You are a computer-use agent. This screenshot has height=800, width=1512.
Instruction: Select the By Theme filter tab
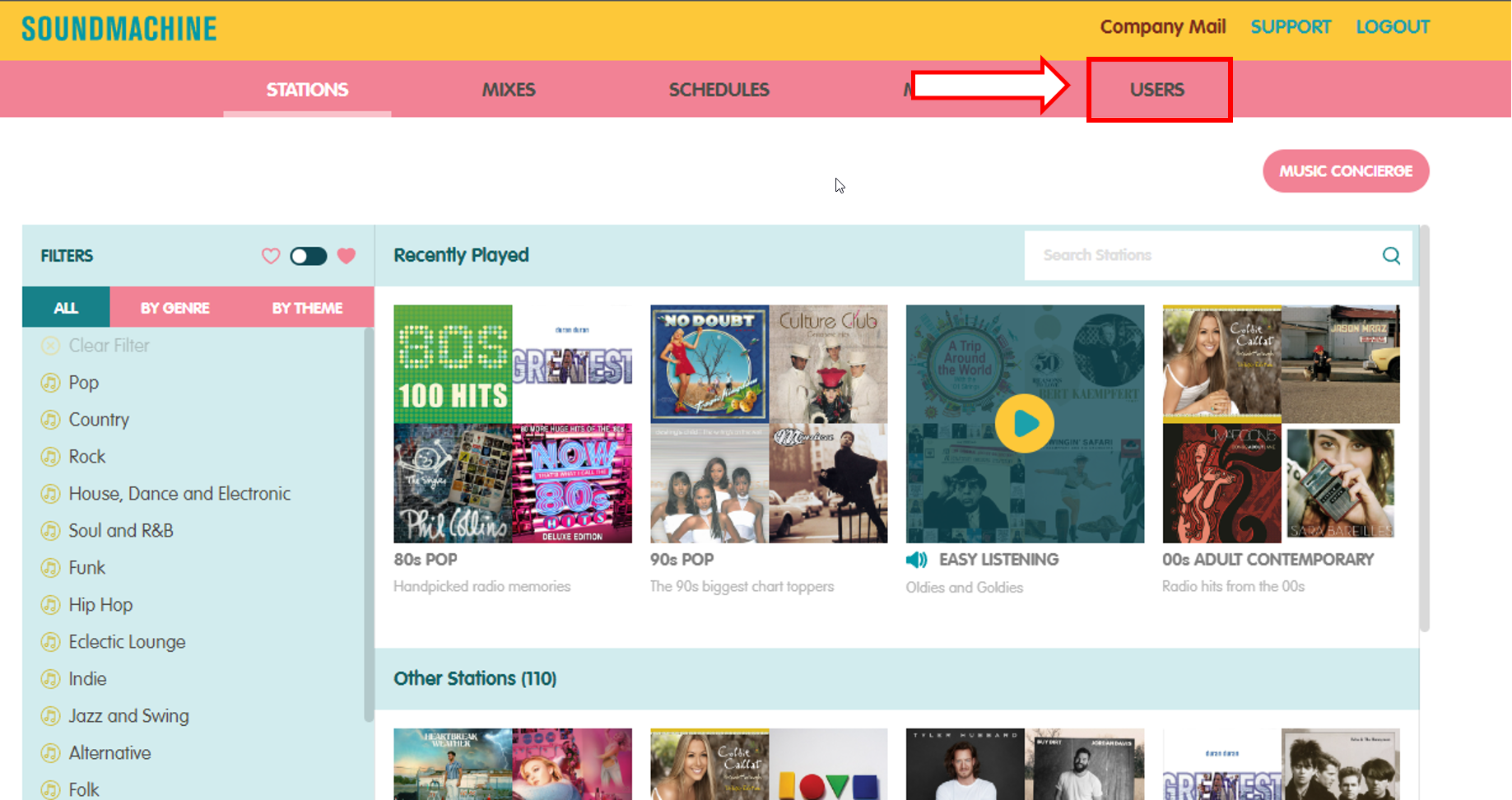(307, 308)
